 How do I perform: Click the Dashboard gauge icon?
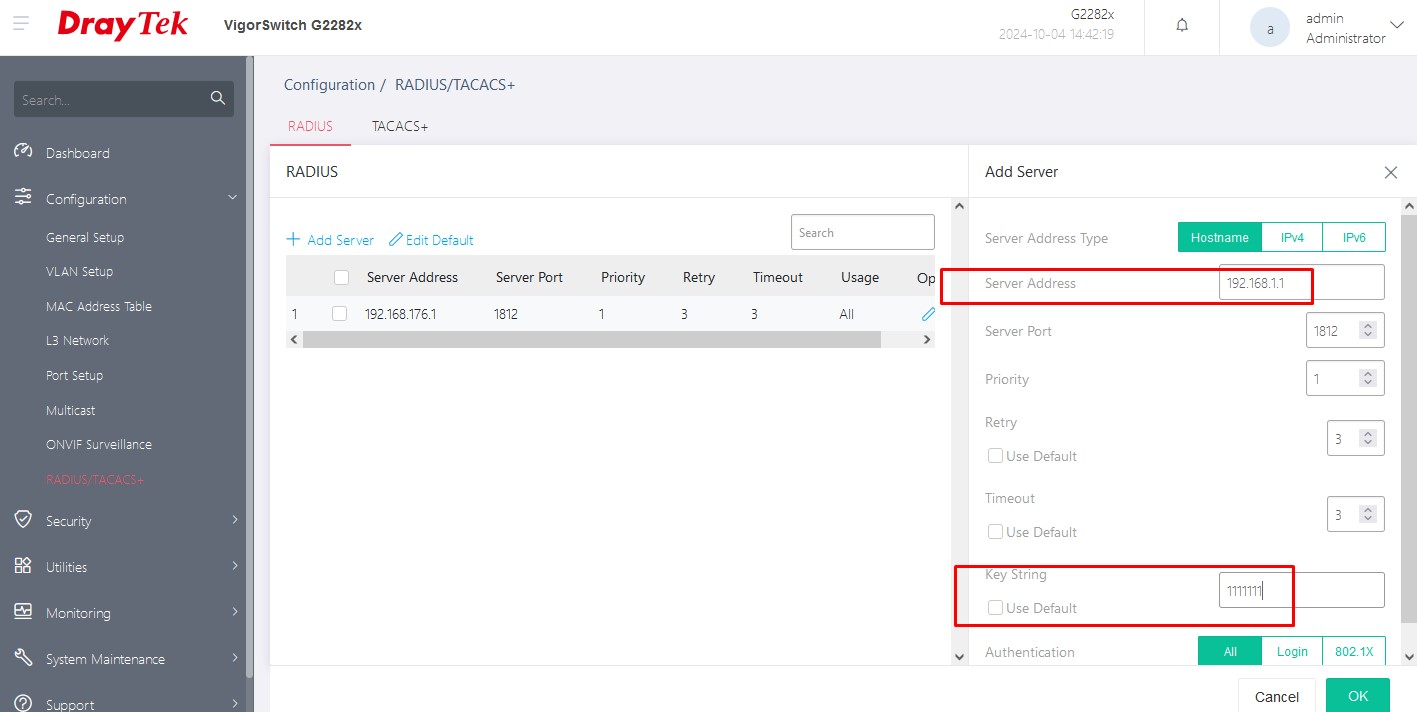coord(24,152)
